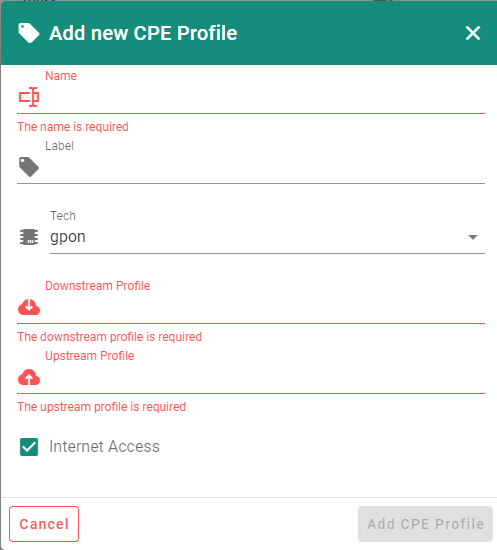Image resolution: width=497 pixels, height=550 pixels.
Task: Close the Add new CPE Profile dialog
Action: click(473, 33)
